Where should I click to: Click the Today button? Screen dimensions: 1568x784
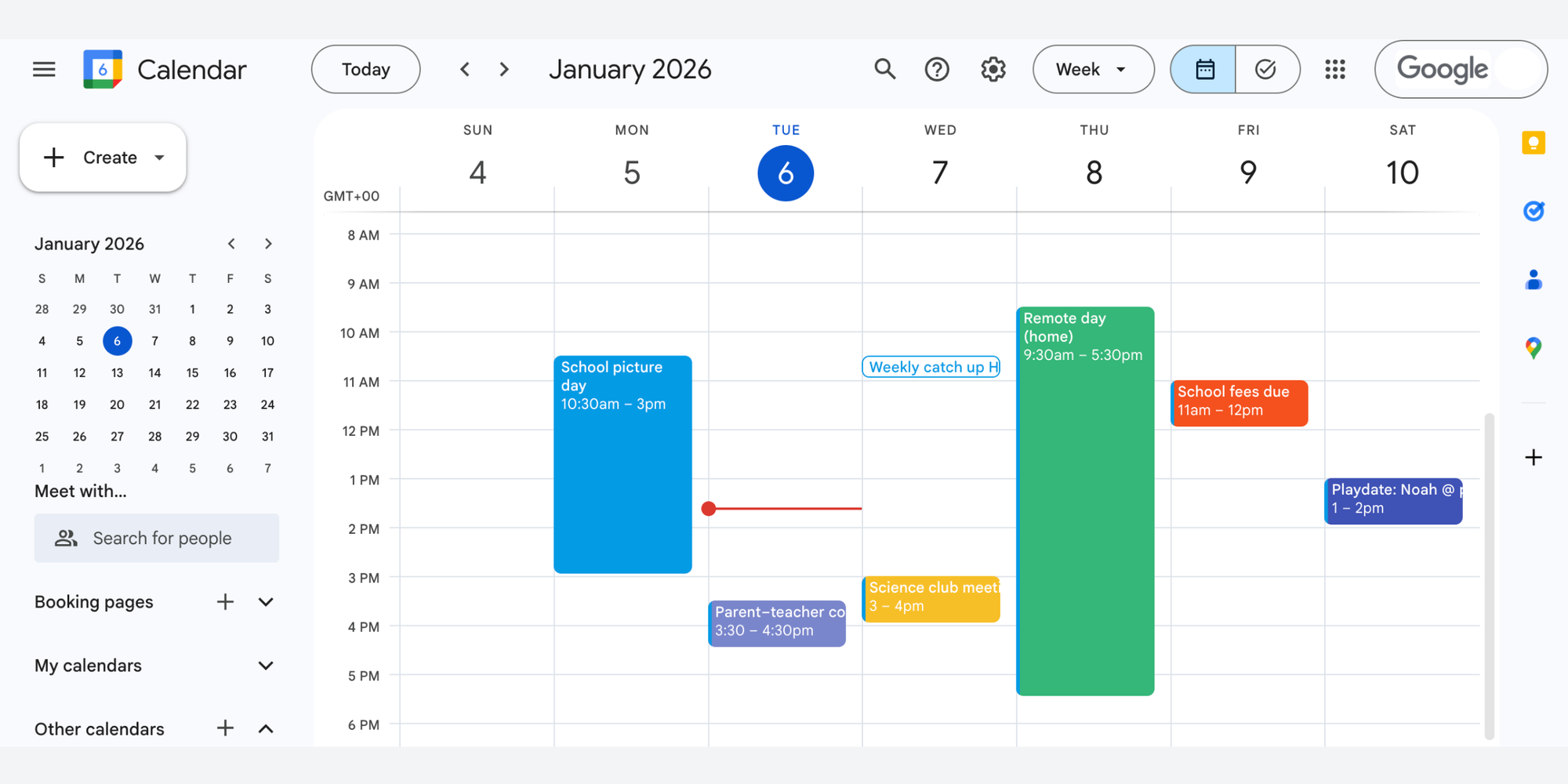click(x=365, y=69)
